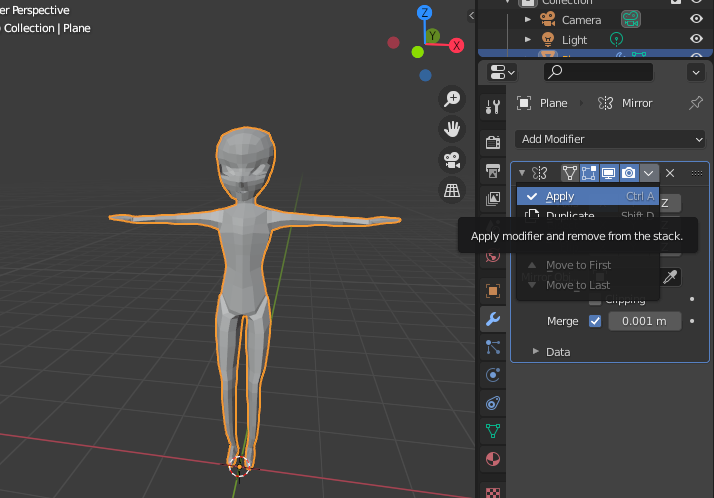Click the Y axis gizmo handle
The image size is (714, 498).
433,36
